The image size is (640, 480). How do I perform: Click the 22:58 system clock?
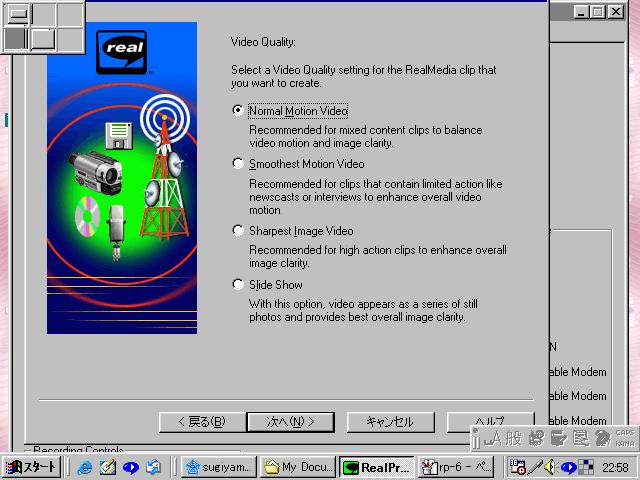coord(615,467)
